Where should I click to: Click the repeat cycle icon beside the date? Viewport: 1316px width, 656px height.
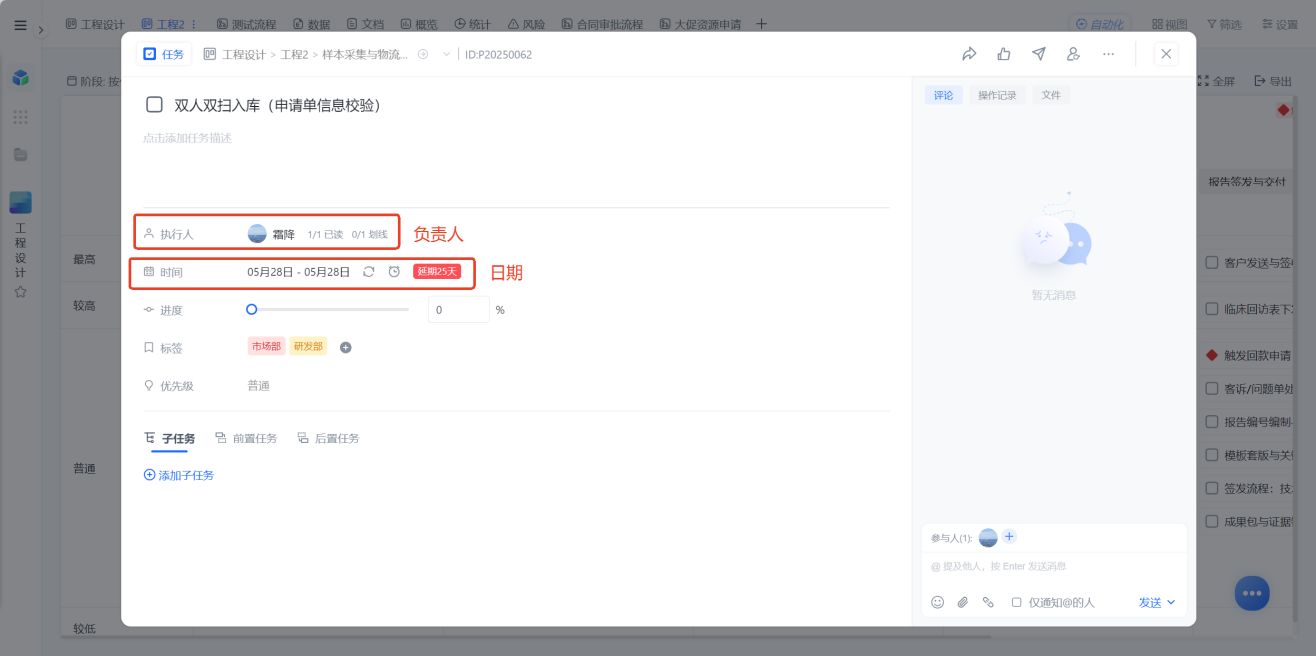(x=369, y=271)
